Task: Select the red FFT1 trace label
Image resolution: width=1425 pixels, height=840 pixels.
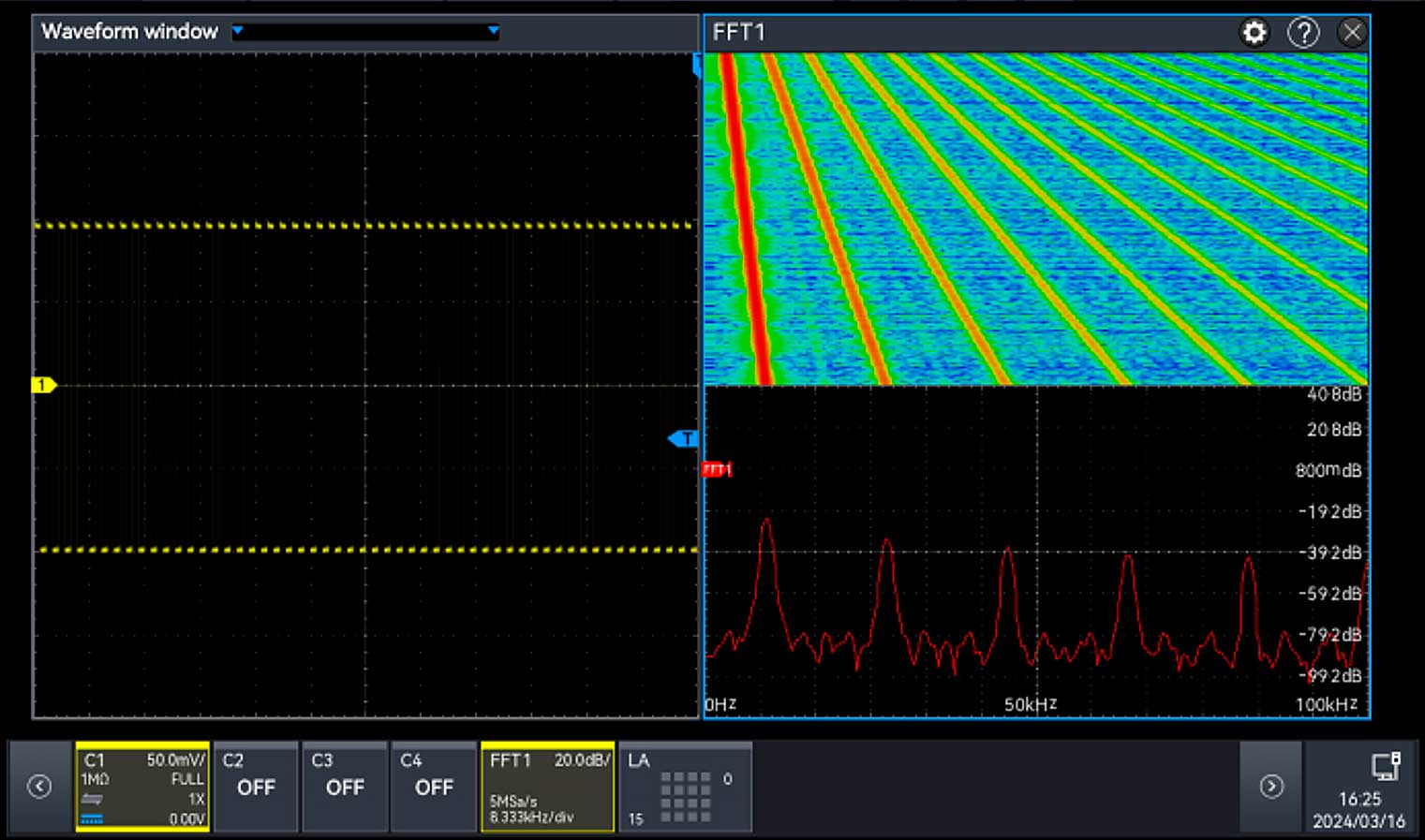Action: click(718, 469)
